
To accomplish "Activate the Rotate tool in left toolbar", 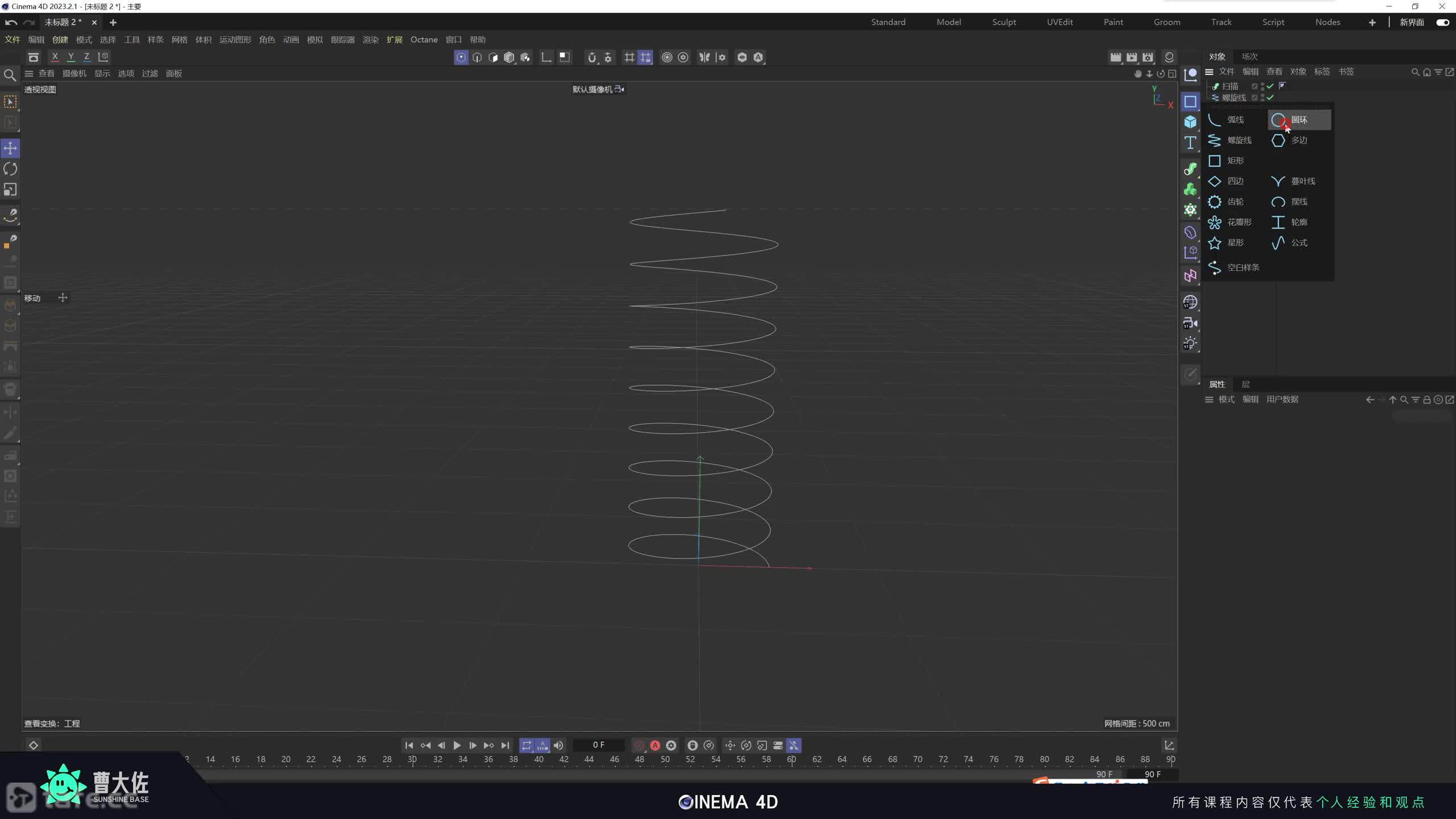I will [10, 169].
